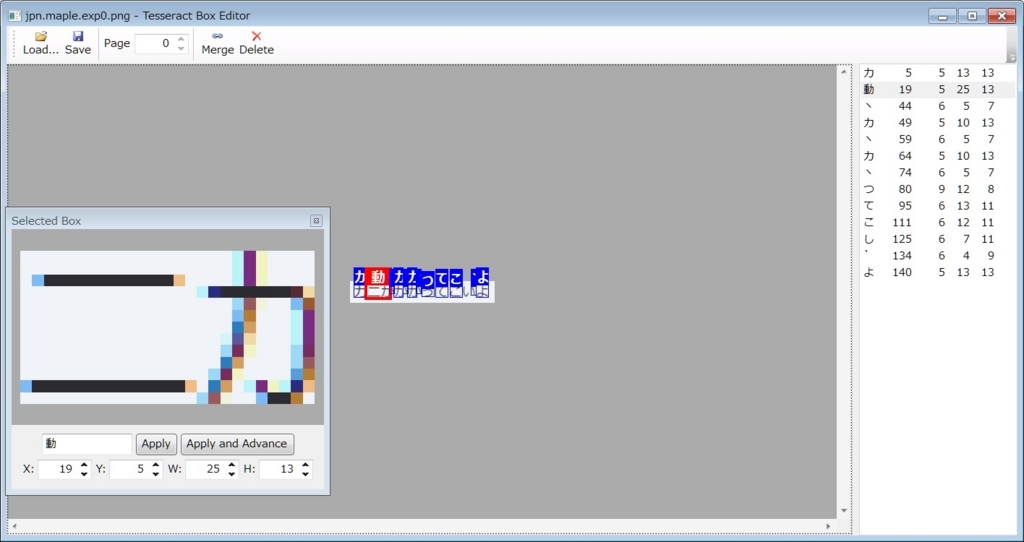Click the て box in the image canvas
The image size is (1024, 542).
click(x=441, y=283)
